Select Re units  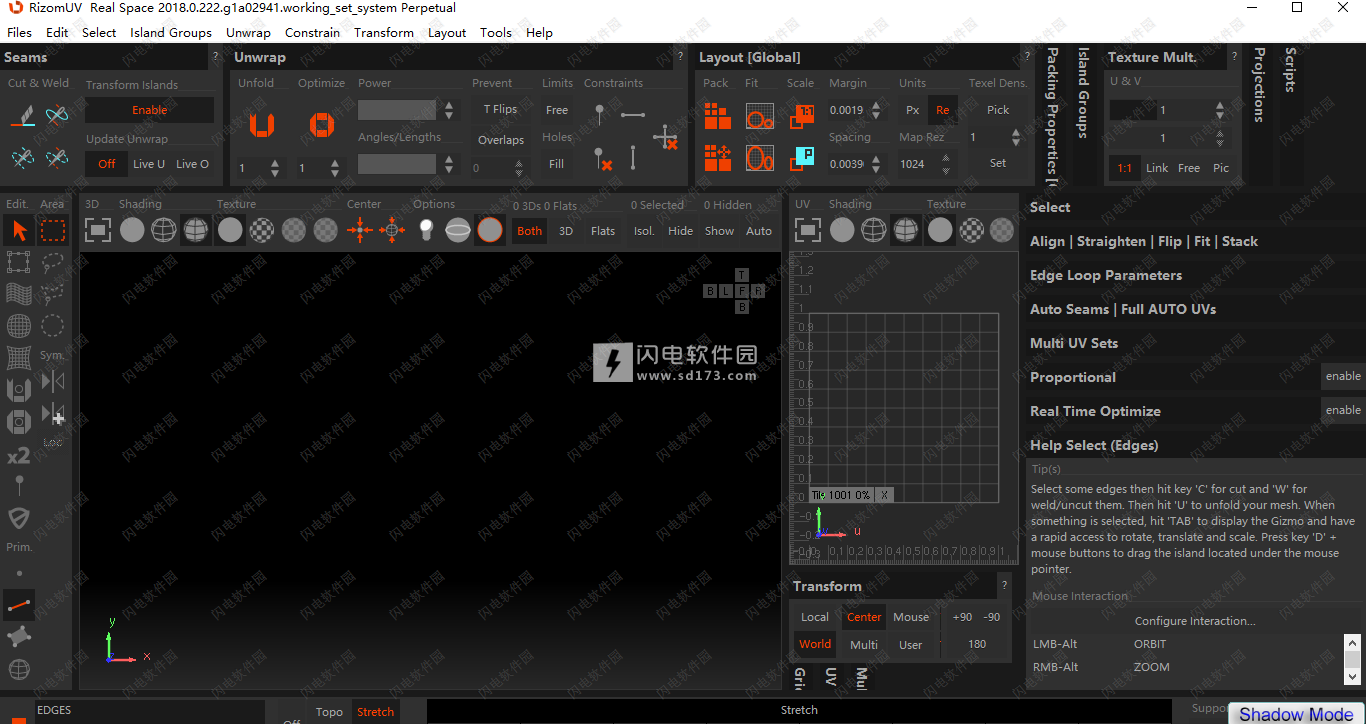click(942, 110)
